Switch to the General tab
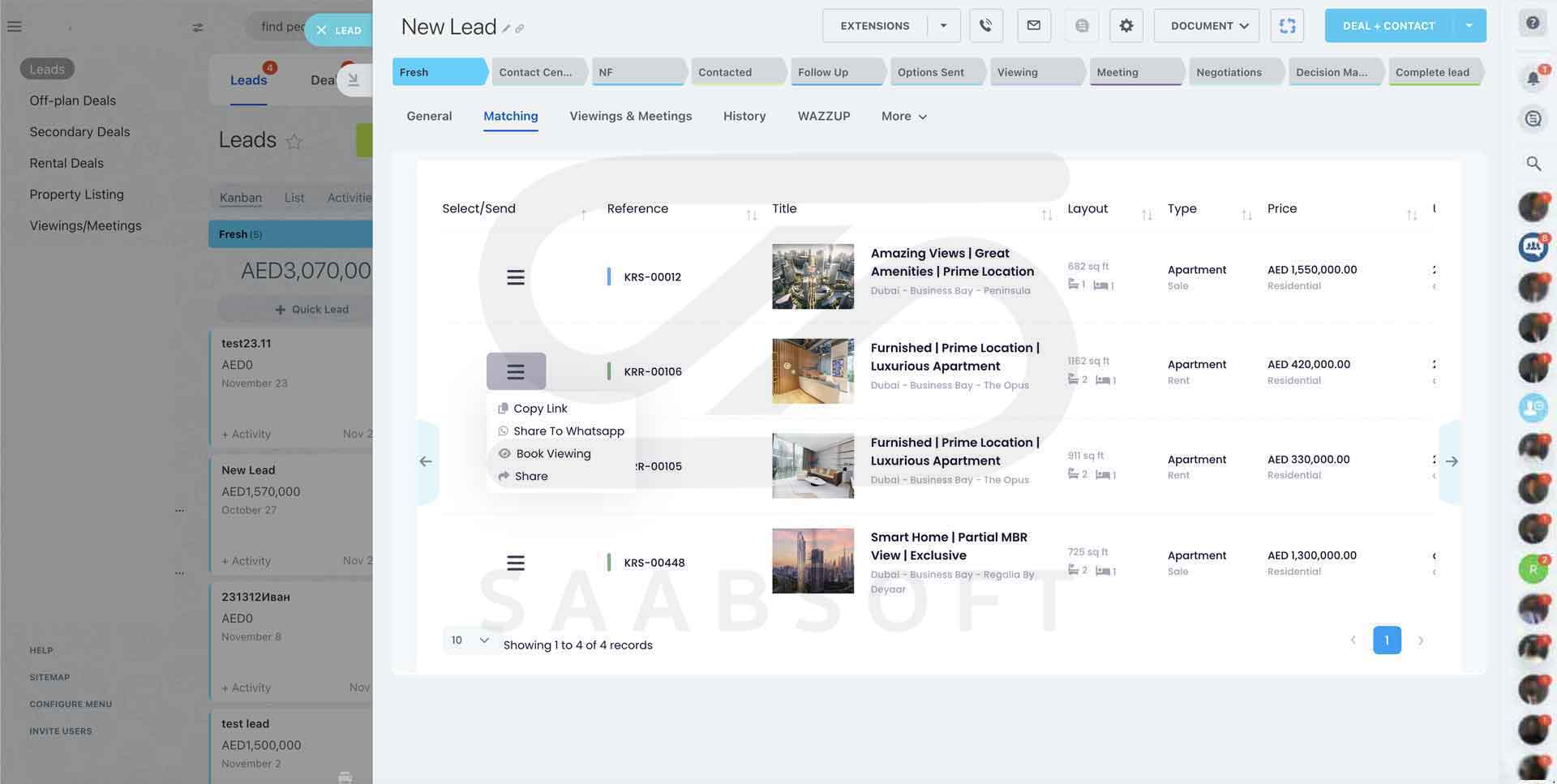Screen dimensions: 1557x784 coord(429,117)
